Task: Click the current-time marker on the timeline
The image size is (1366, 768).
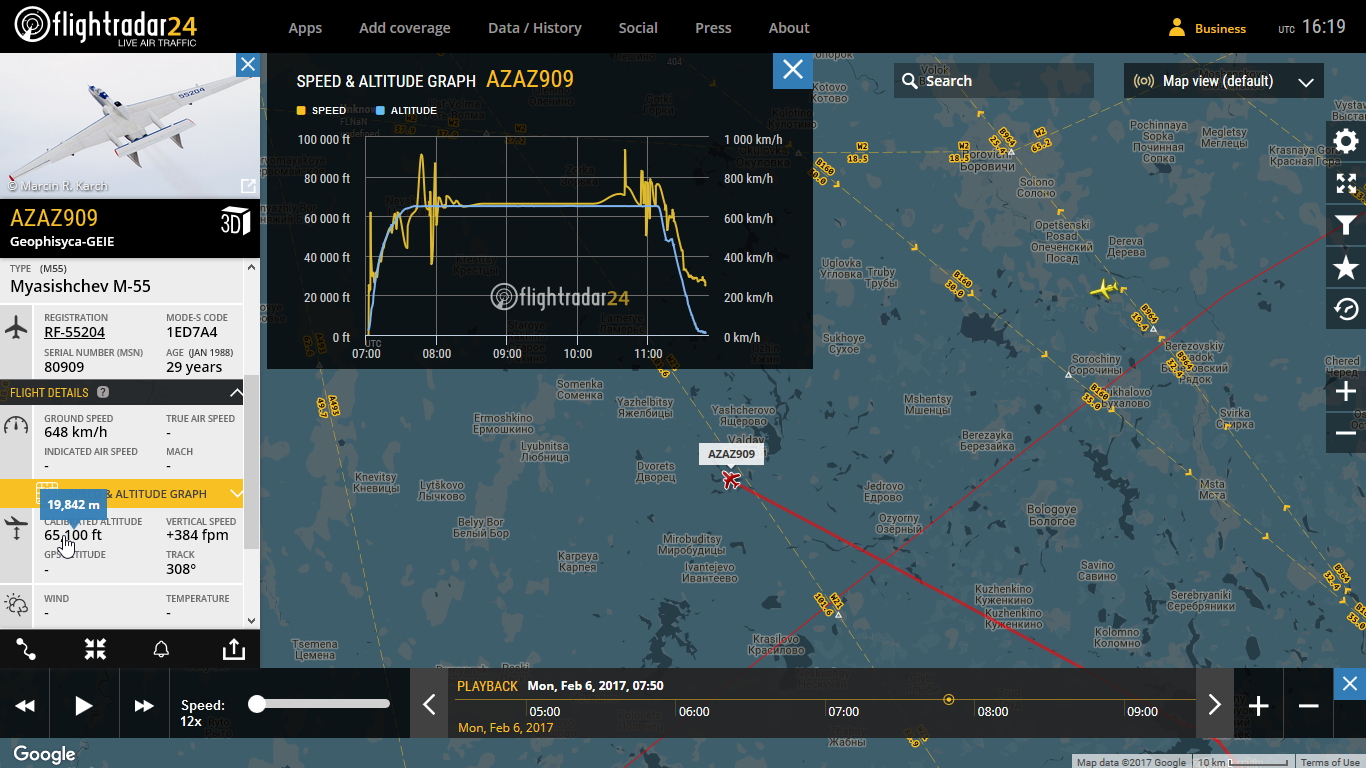Action: click(x=949, y=699)
